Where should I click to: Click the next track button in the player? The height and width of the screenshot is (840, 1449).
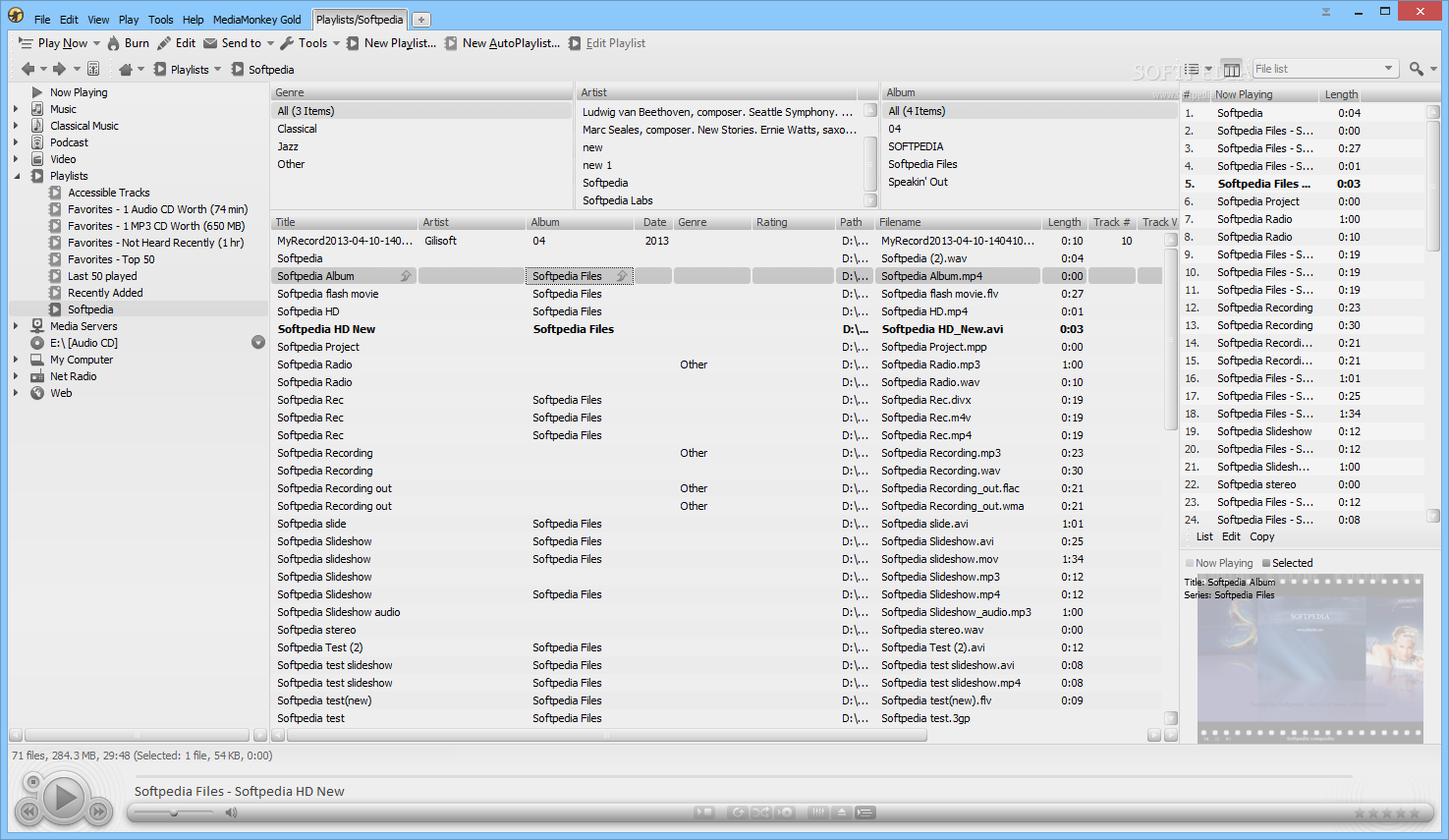(98, 812)
